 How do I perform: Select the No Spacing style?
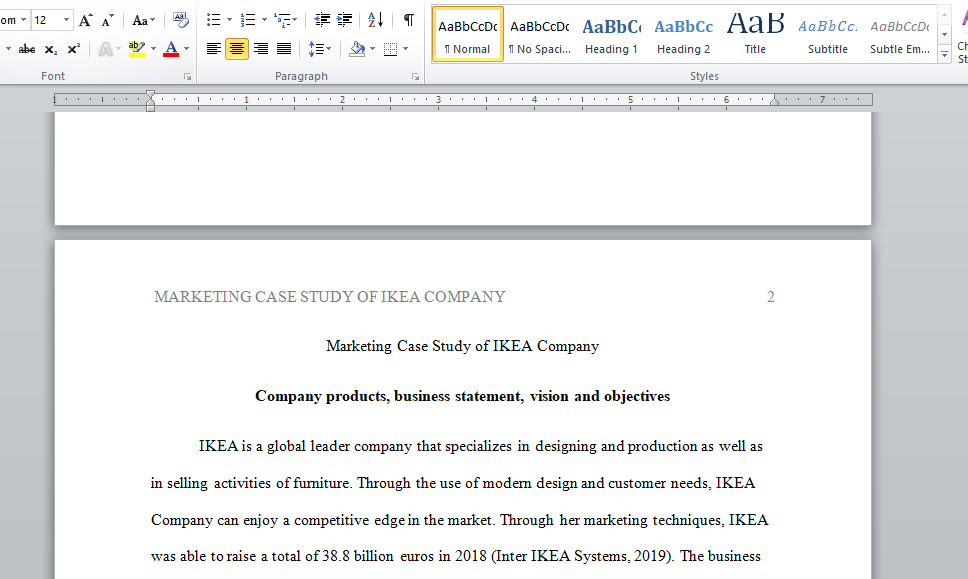540,34
